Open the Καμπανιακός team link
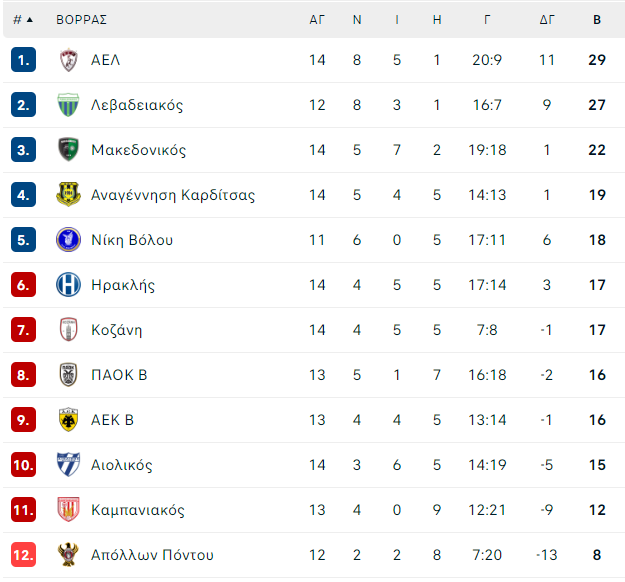Image resolution: width=625 pixels, height=582 pixels. 138,510
